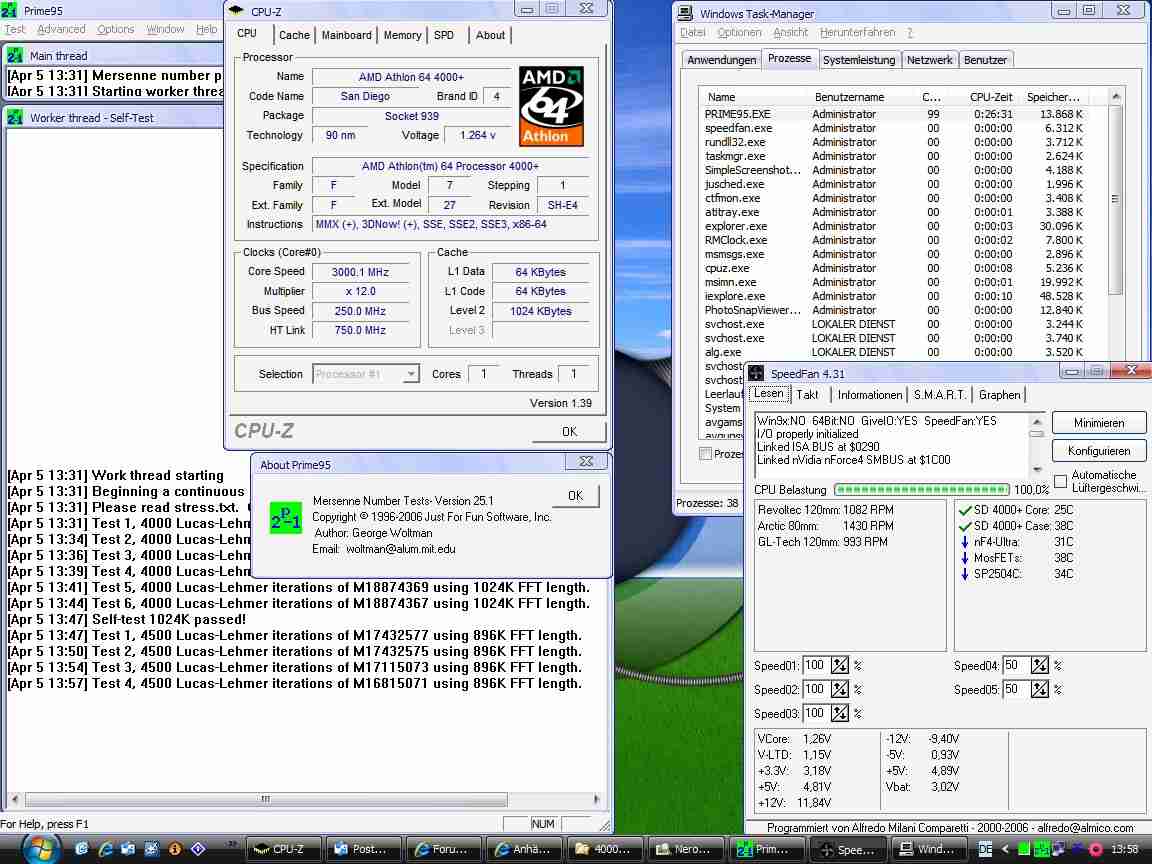Click the Speed01 spinner arrows
Image resolution: width=1152 pixels, height=864 pixels.
point(839,666)
